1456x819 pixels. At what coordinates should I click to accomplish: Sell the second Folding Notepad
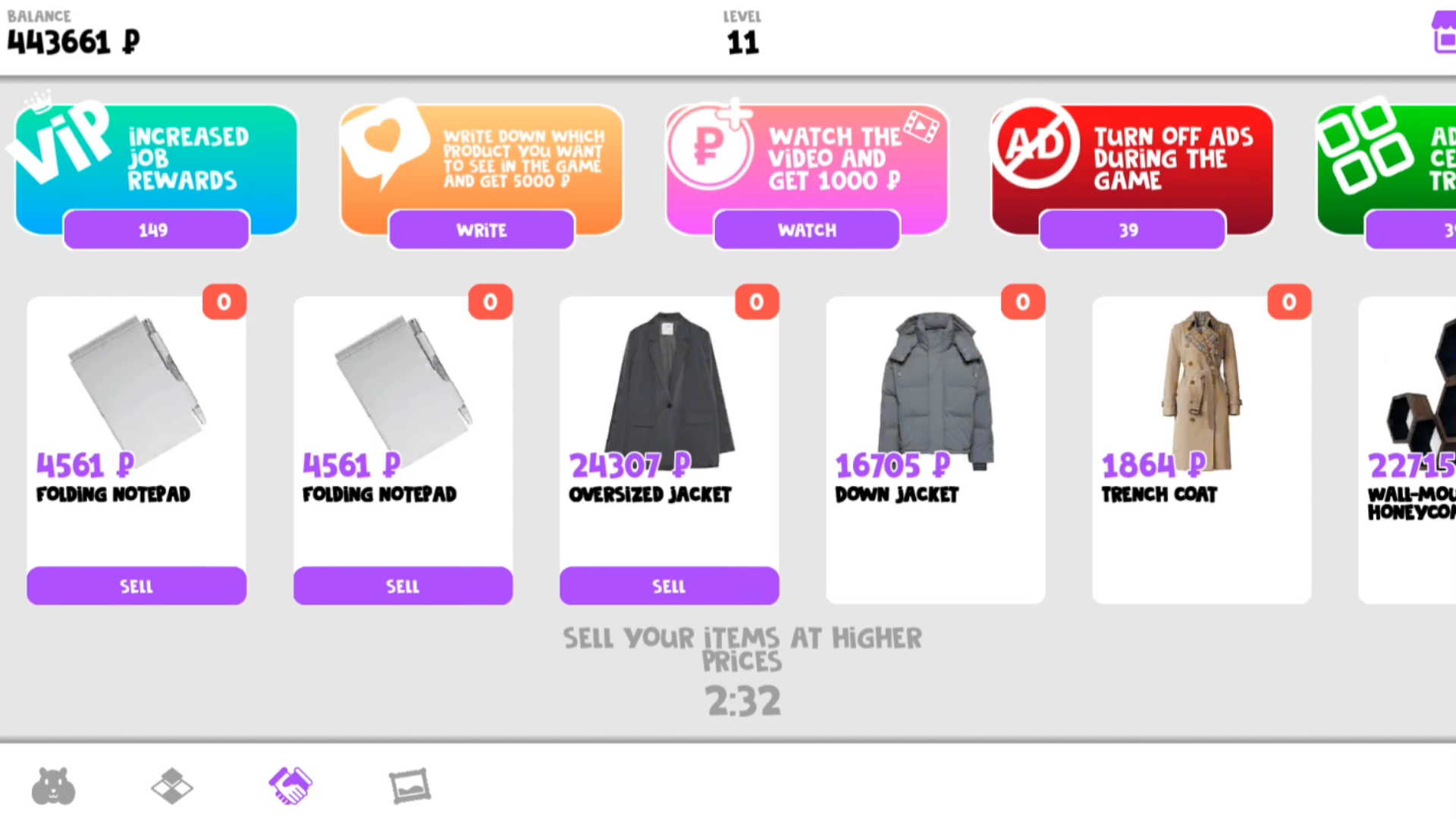[403, 585]
